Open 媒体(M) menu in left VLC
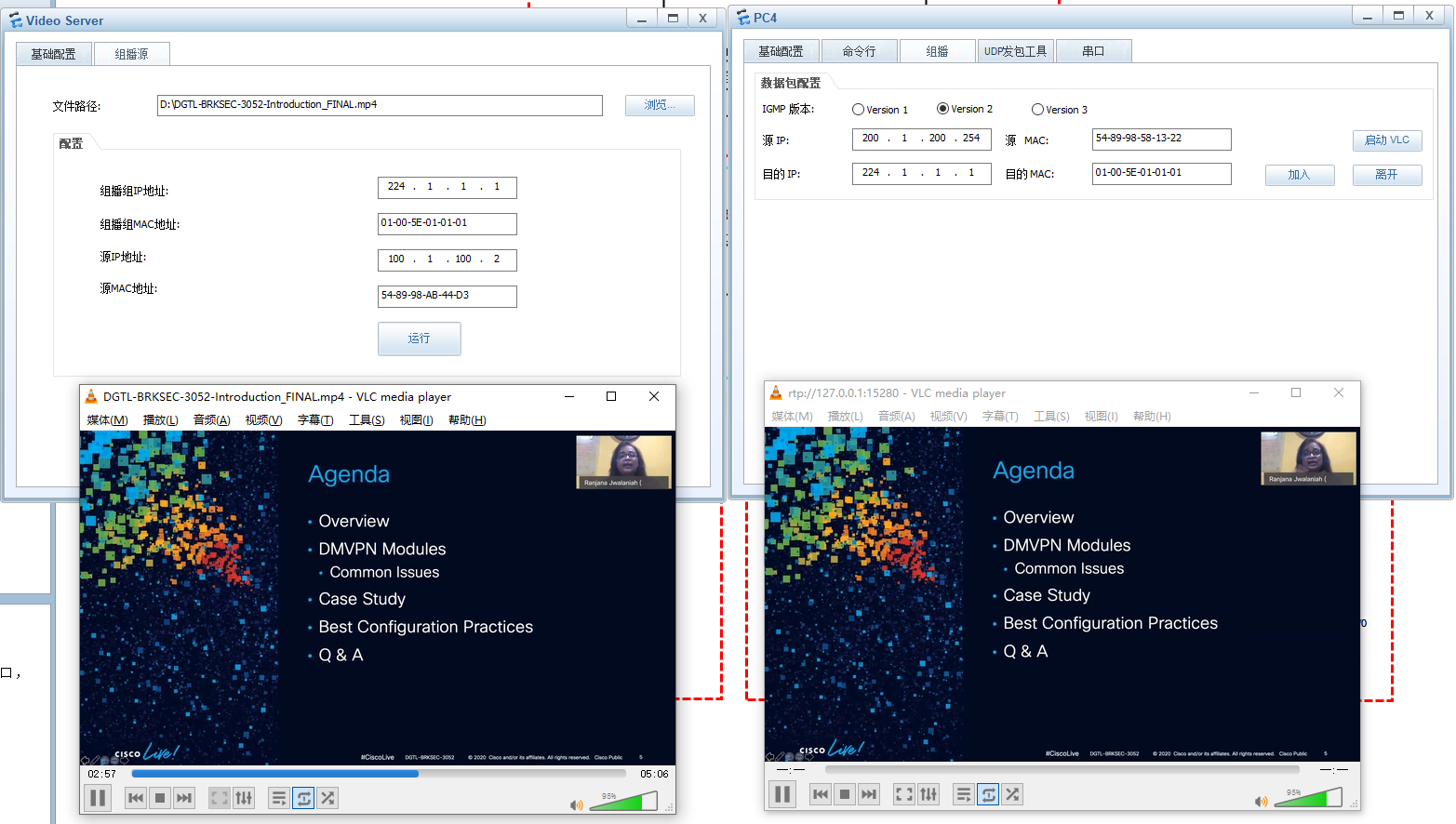Screen dimensions: 1456x824 [107, 420]
